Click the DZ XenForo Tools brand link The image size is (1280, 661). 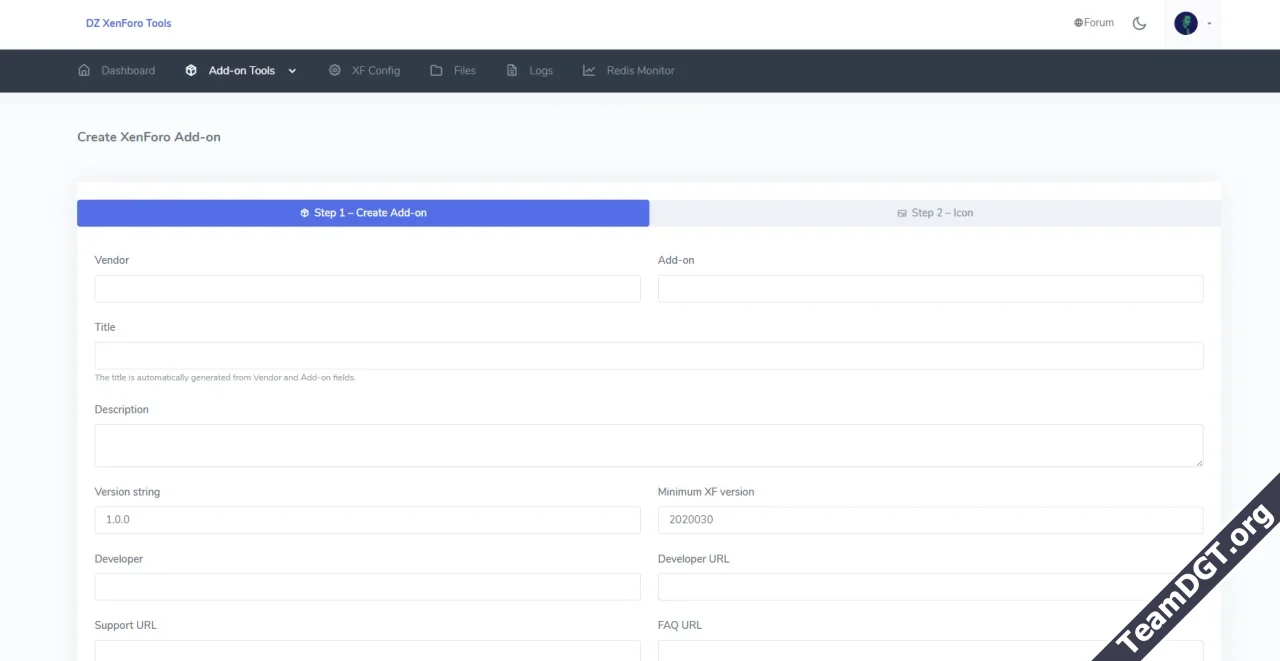pyautogui.click(x=128, y=23)
